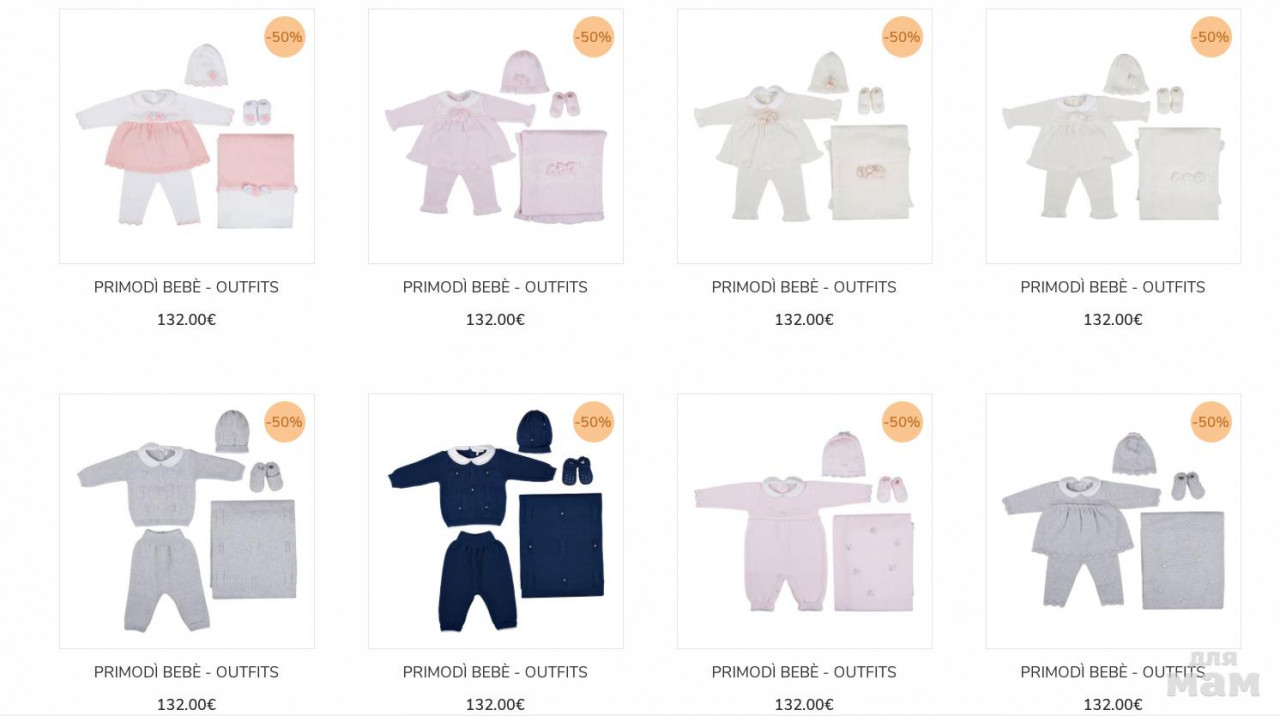This screenshot has width=1280, height=716.
Task: Open the grey dress with leggings outfit thumbnail
Action: [x=1114, y=521]
